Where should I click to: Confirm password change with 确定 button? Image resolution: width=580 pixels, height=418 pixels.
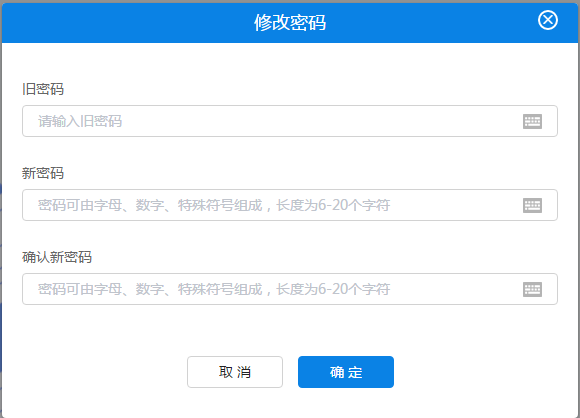pyautogui.click(x=346, y=372)
